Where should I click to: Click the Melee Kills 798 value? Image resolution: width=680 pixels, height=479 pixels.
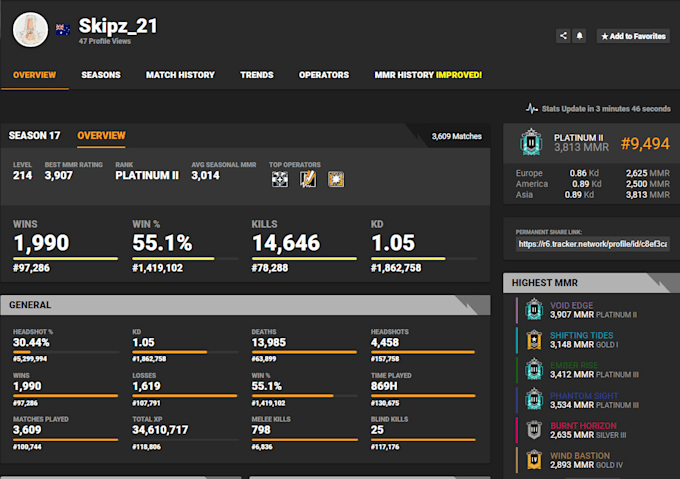pos(261,430)
